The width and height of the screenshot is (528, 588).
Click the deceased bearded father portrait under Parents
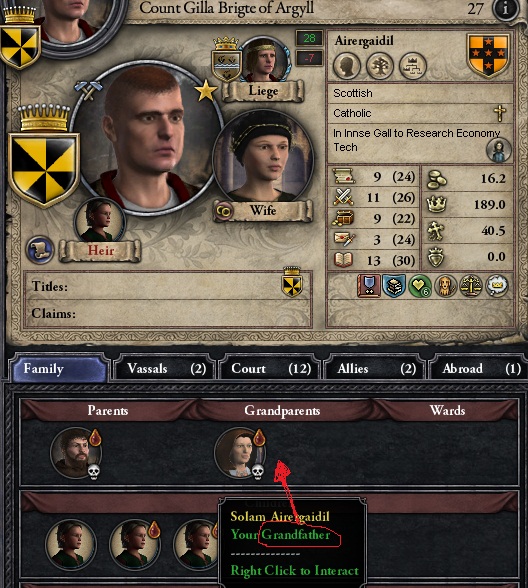[x=75, y=453]
